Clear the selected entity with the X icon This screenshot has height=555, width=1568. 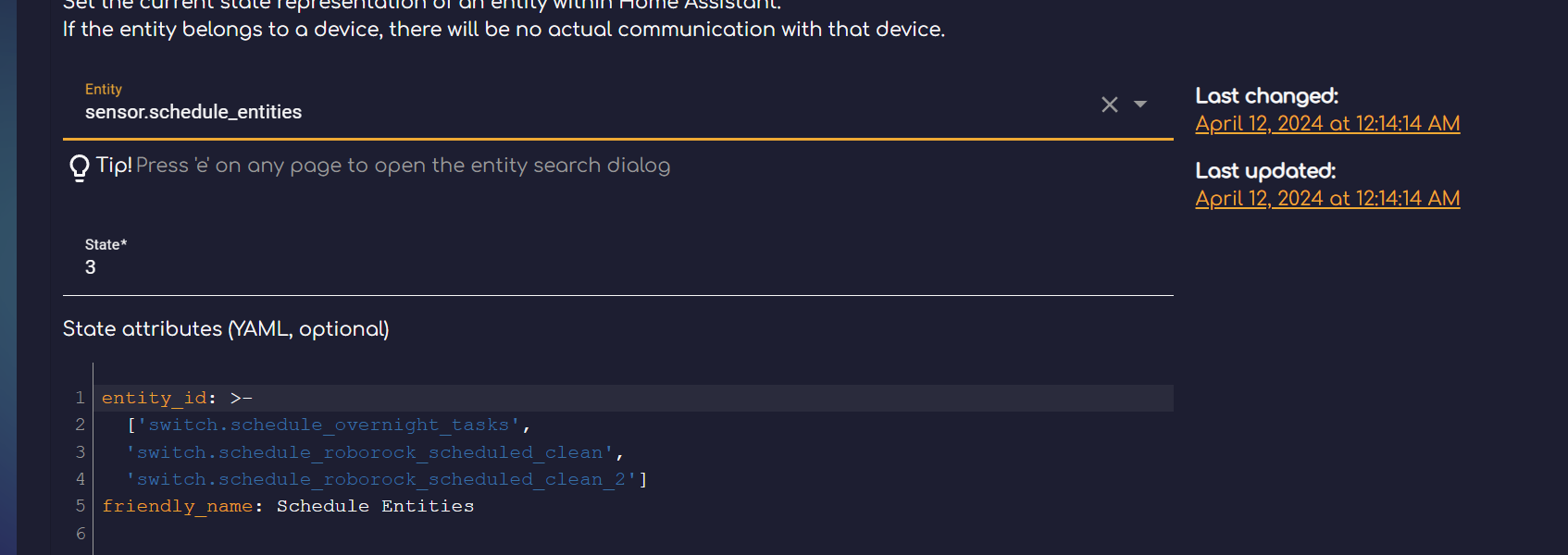[x=1110, y=105]
